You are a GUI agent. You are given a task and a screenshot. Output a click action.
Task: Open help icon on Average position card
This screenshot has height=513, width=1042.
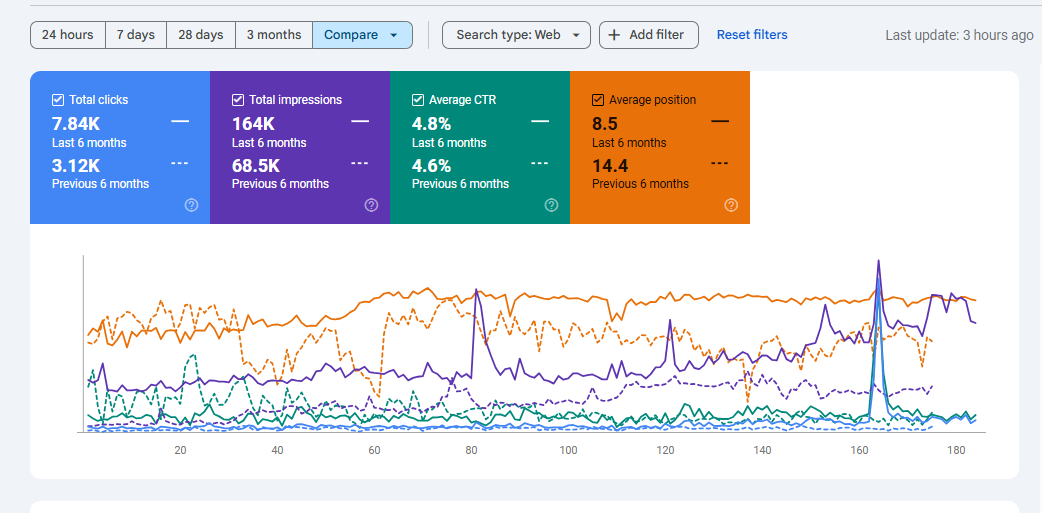click(731, 205)
